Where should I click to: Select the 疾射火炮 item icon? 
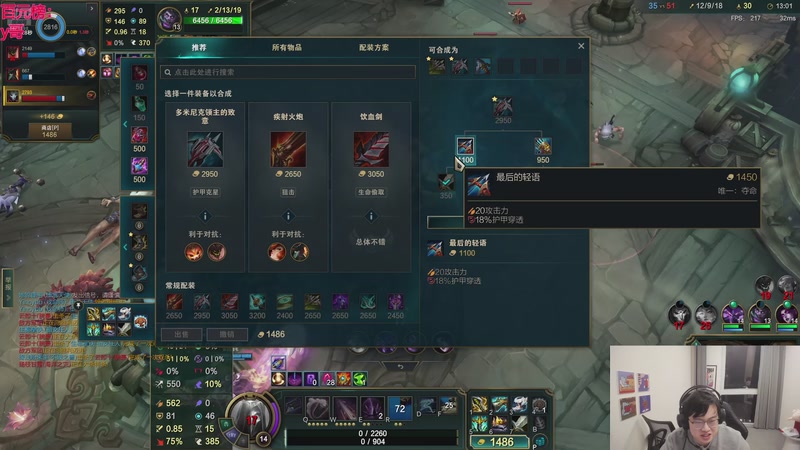(x=288, y=149)
